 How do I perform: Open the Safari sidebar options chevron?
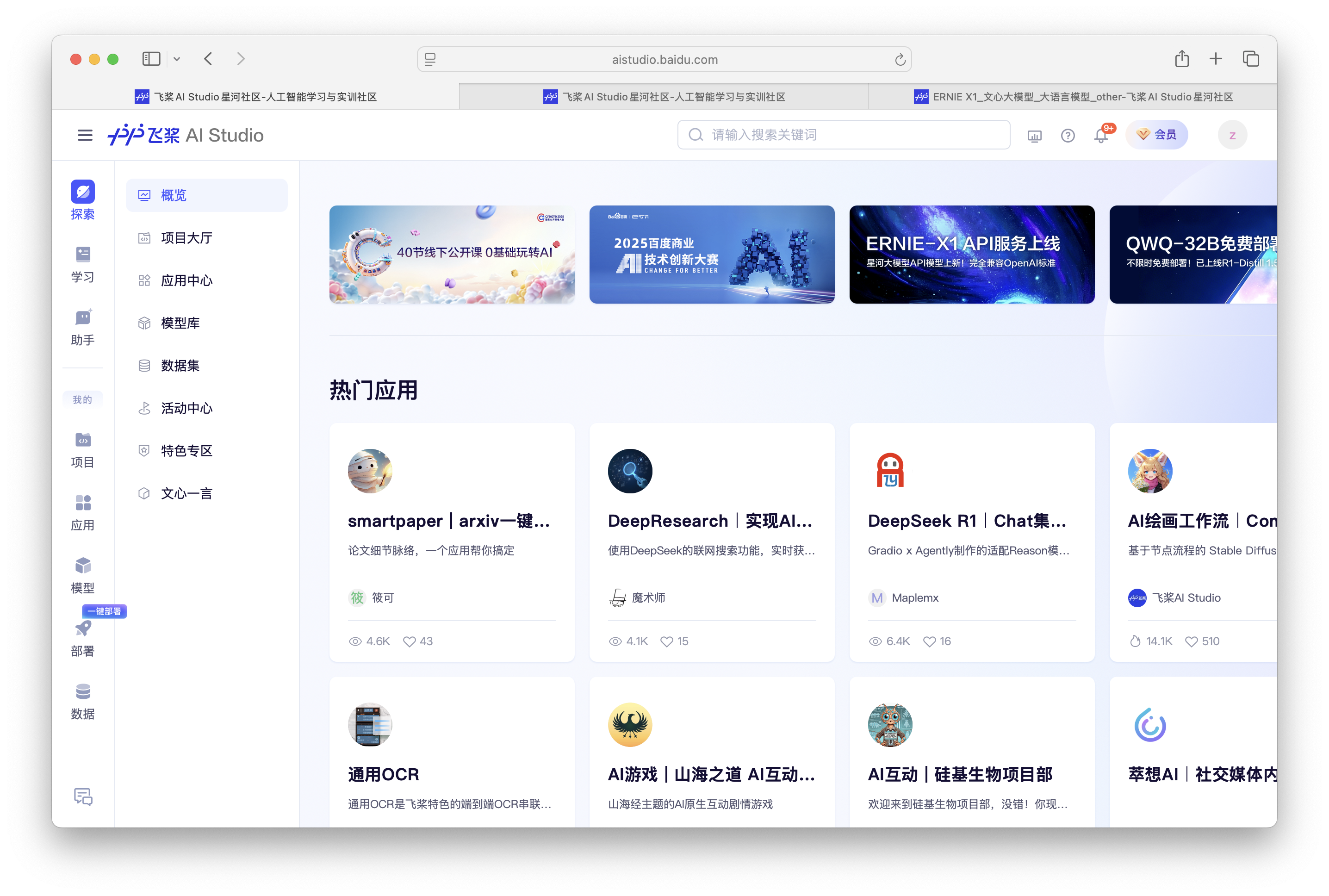point(177,59)
